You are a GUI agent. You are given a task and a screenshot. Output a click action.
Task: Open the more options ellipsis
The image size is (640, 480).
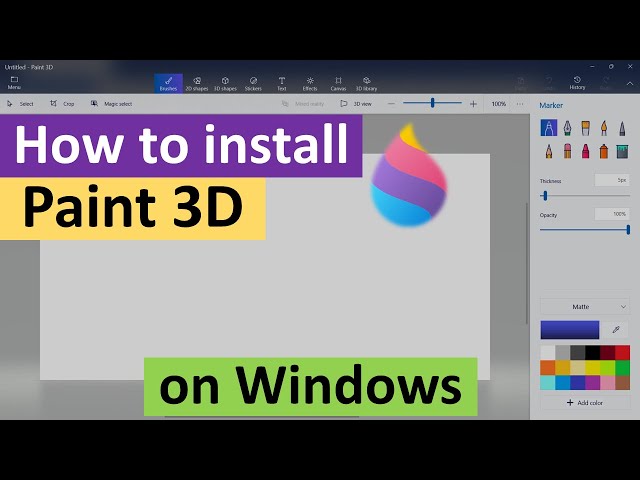tap(520, 104)
